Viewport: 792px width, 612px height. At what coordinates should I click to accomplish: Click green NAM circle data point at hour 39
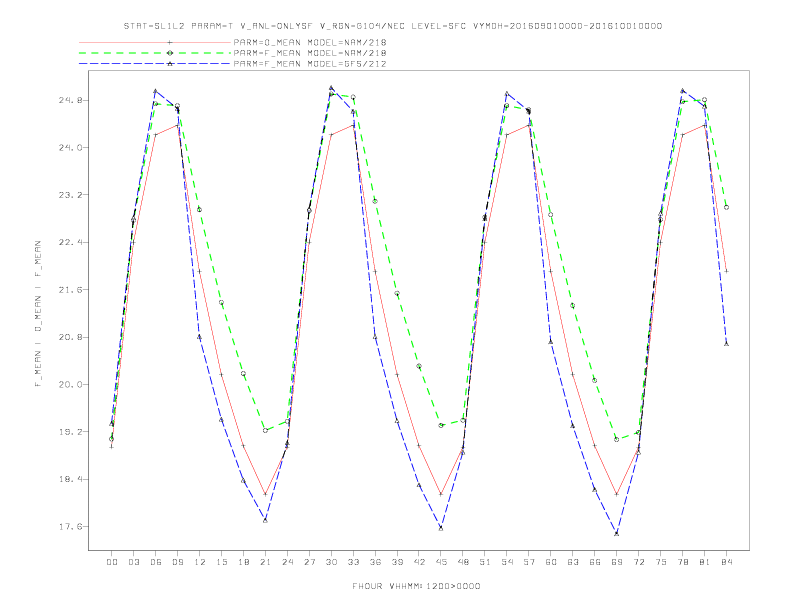coord(397,293)
